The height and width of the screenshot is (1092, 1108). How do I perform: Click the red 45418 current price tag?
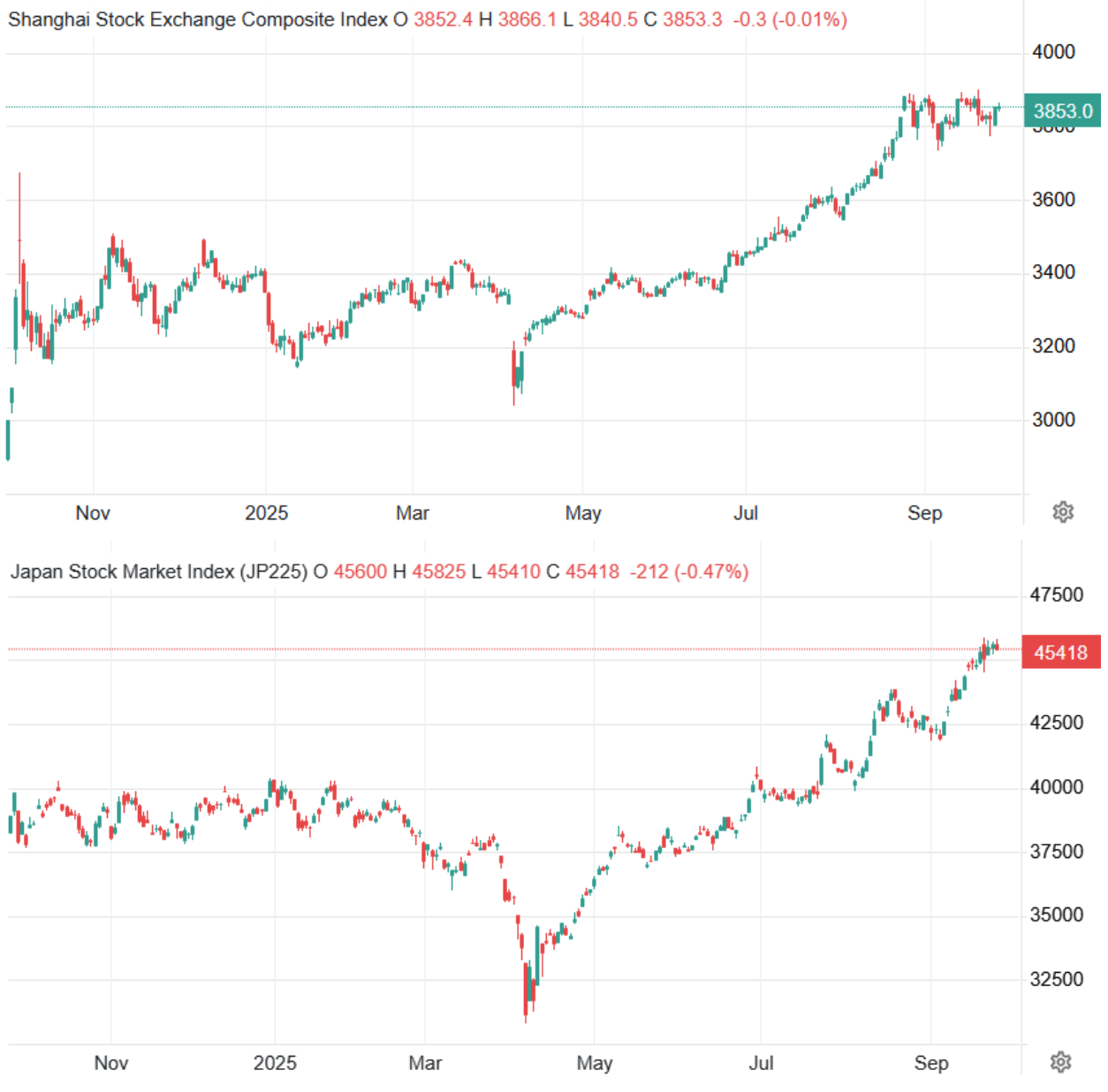point(1060,653)
